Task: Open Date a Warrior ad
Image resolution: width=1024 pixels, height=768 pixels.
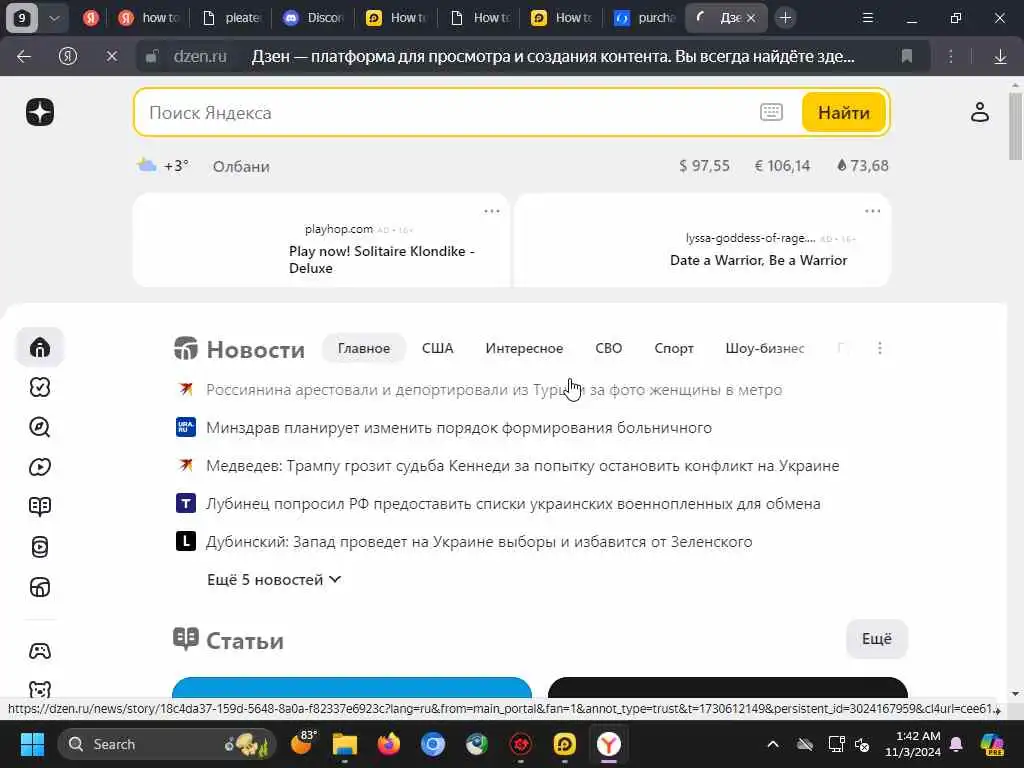Action: pos(758,260)
